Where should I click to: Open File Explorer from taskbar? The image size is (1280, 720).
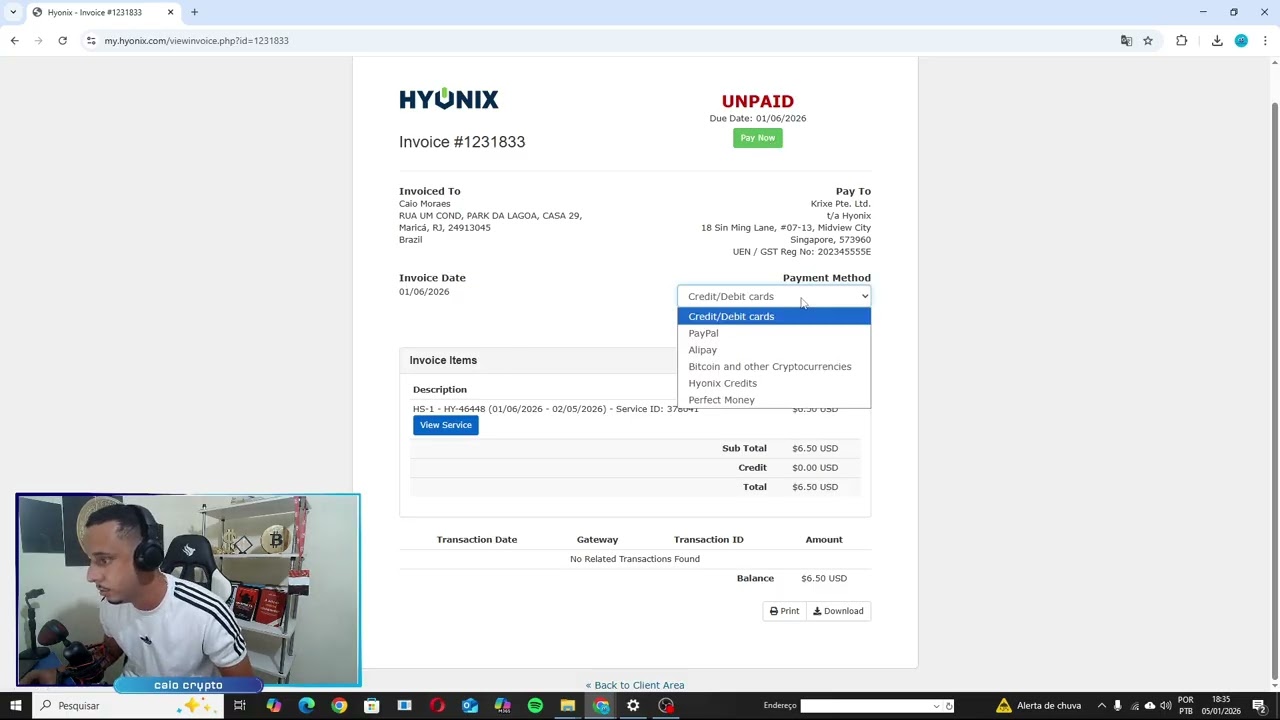pos(568,706)
